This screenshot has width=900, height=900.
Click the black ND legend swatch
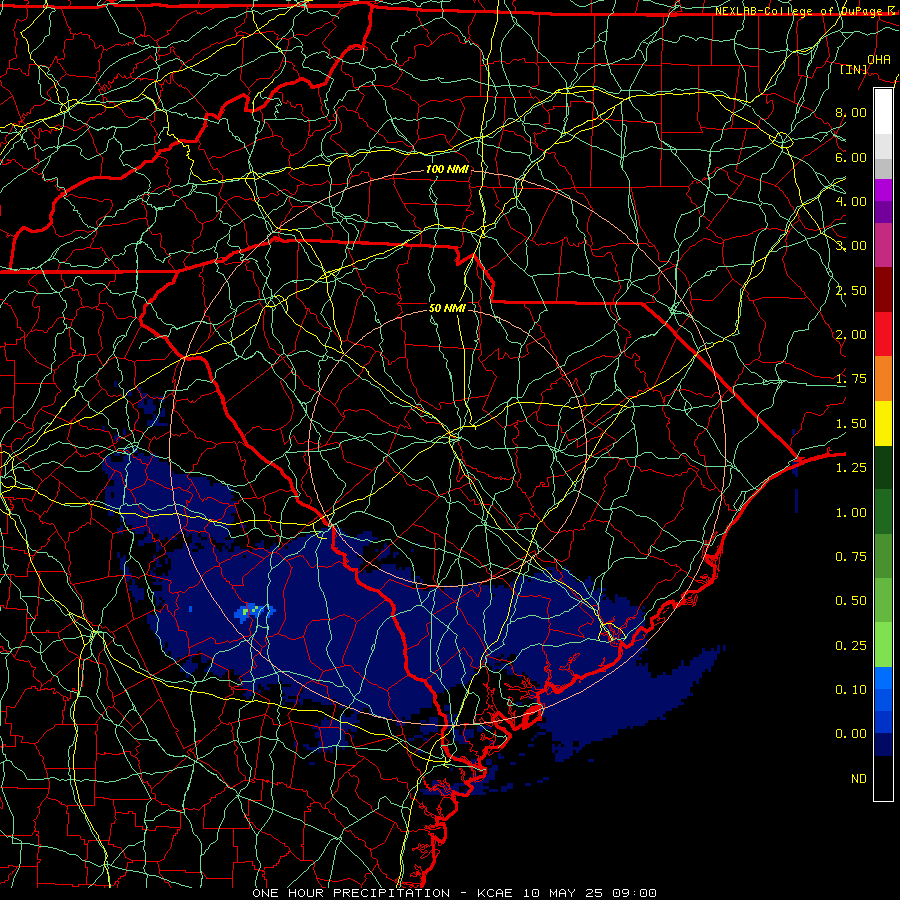(883, 778)
